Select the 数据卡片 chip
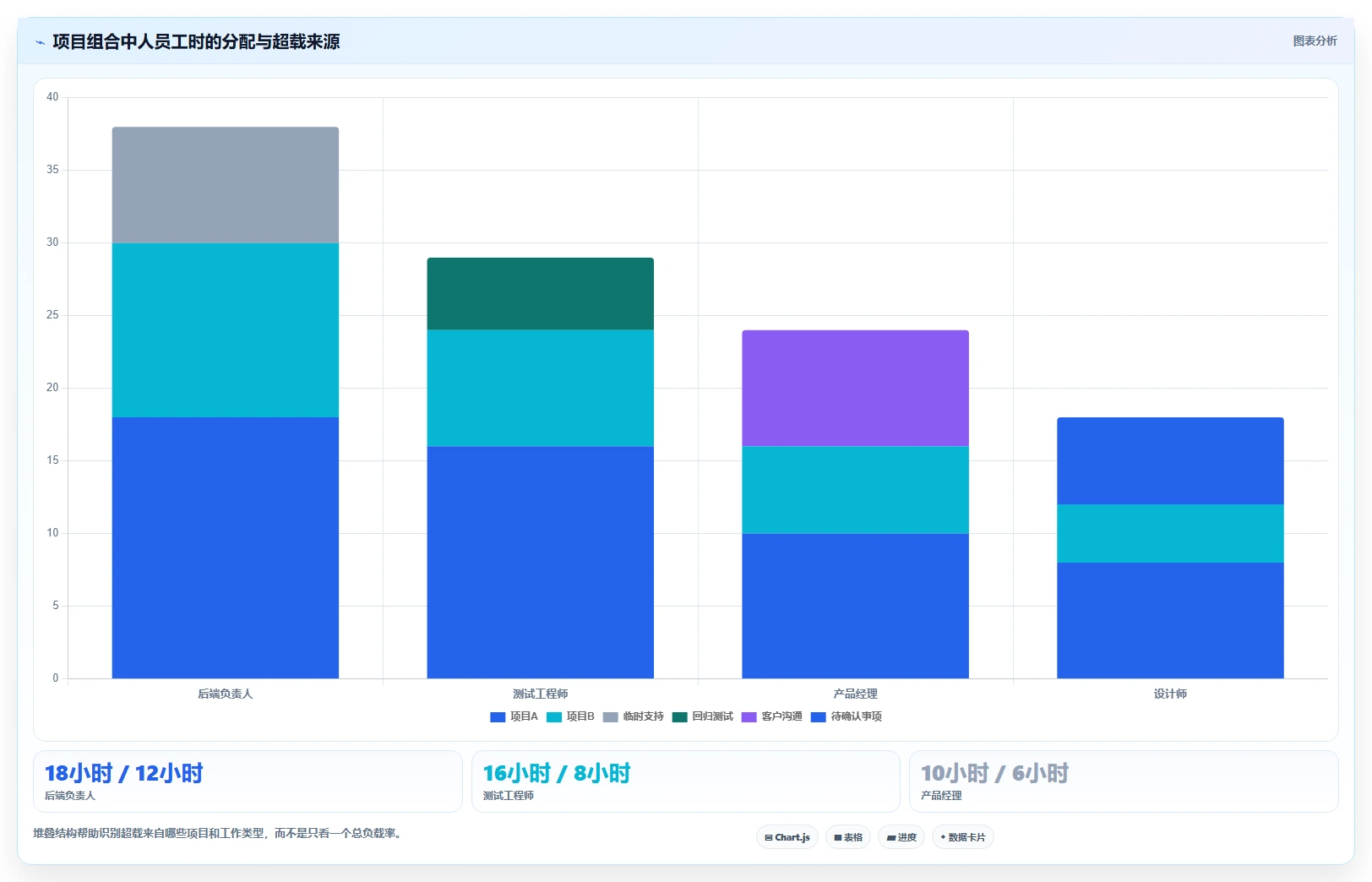The width and height of the screenshot is (1372, 882). [963, 837]
